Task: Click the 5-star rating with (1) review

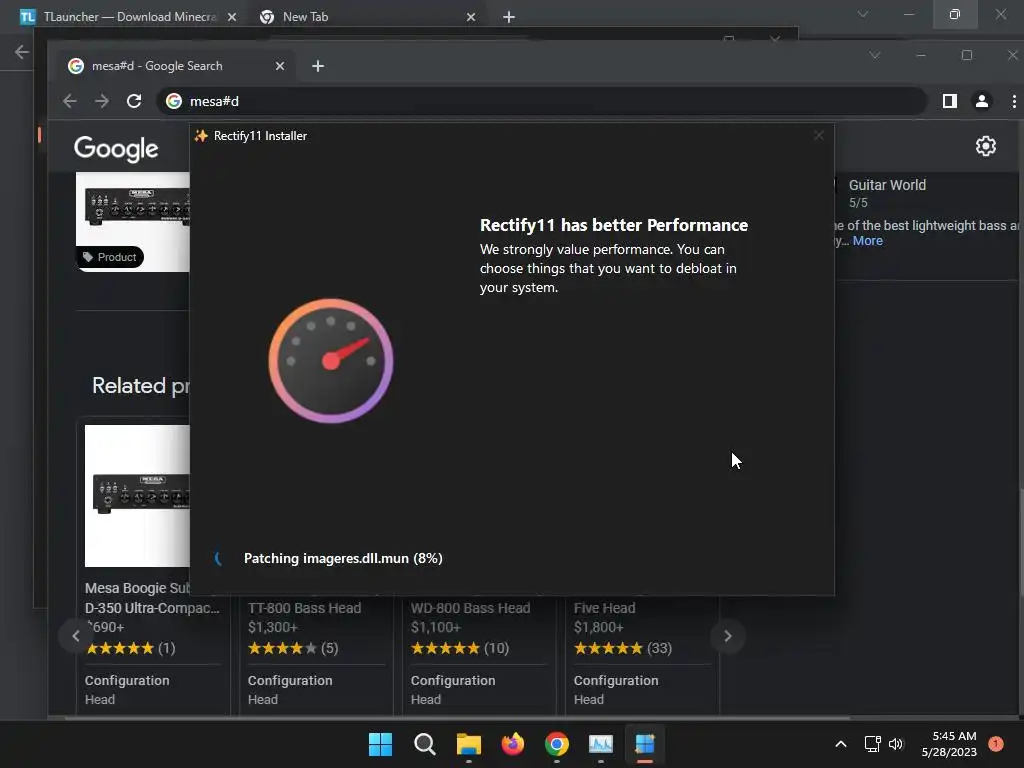Action: [x=131, y=648]
